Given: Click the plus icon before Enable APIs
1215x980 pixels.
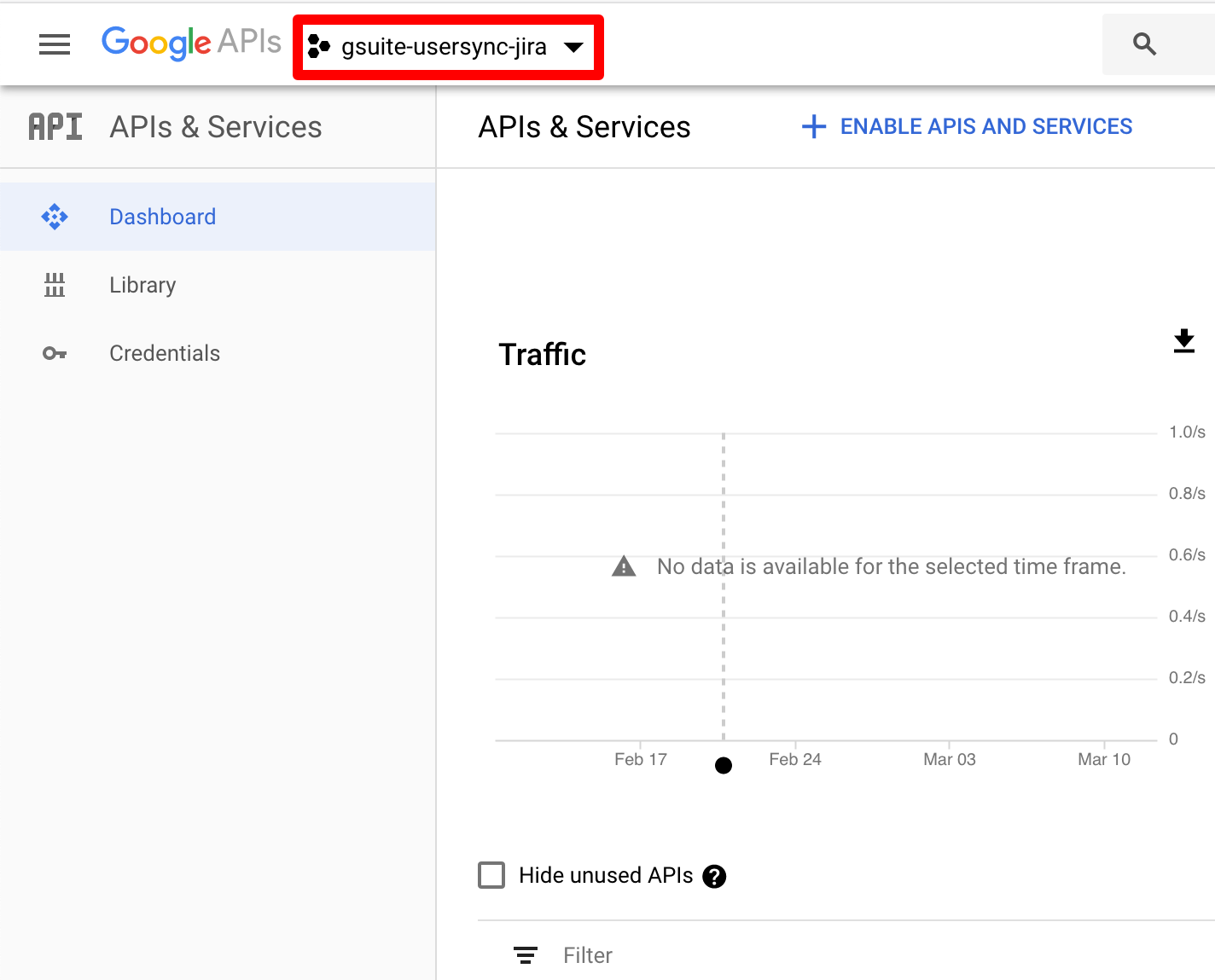Looking at the screenshot, I should coord(814,127).
